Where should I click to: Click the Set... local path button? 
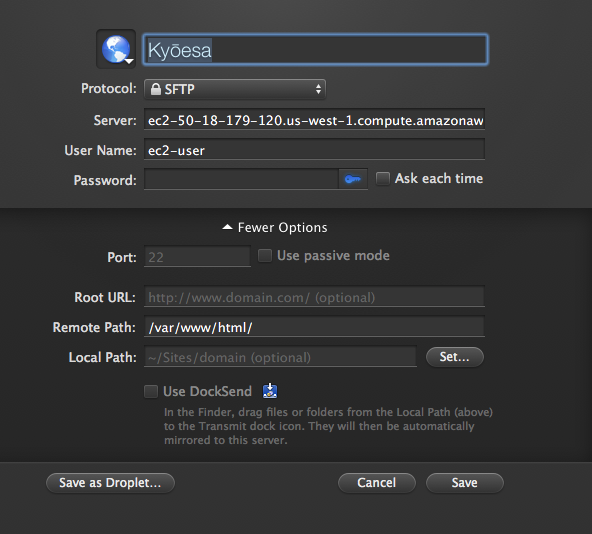point(455,357)
